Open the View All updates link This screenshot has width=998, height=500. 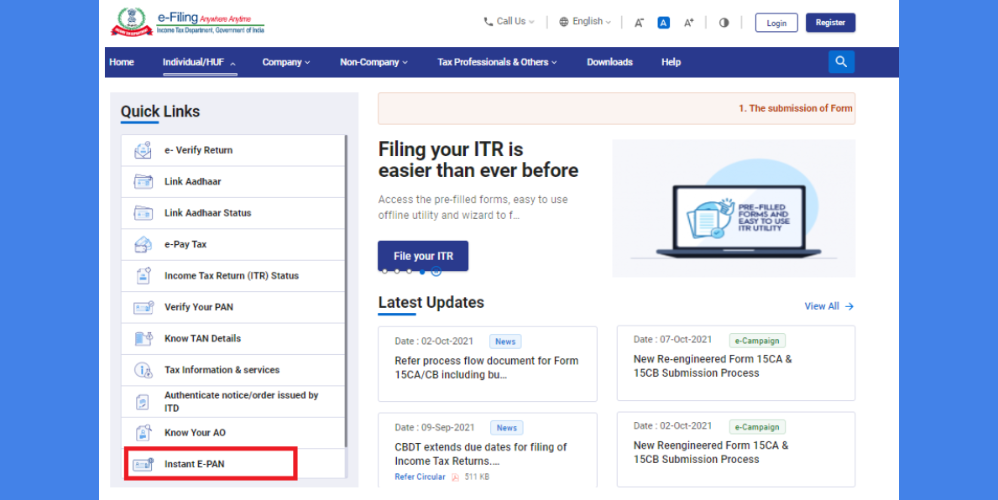click(x=829, y=307)
